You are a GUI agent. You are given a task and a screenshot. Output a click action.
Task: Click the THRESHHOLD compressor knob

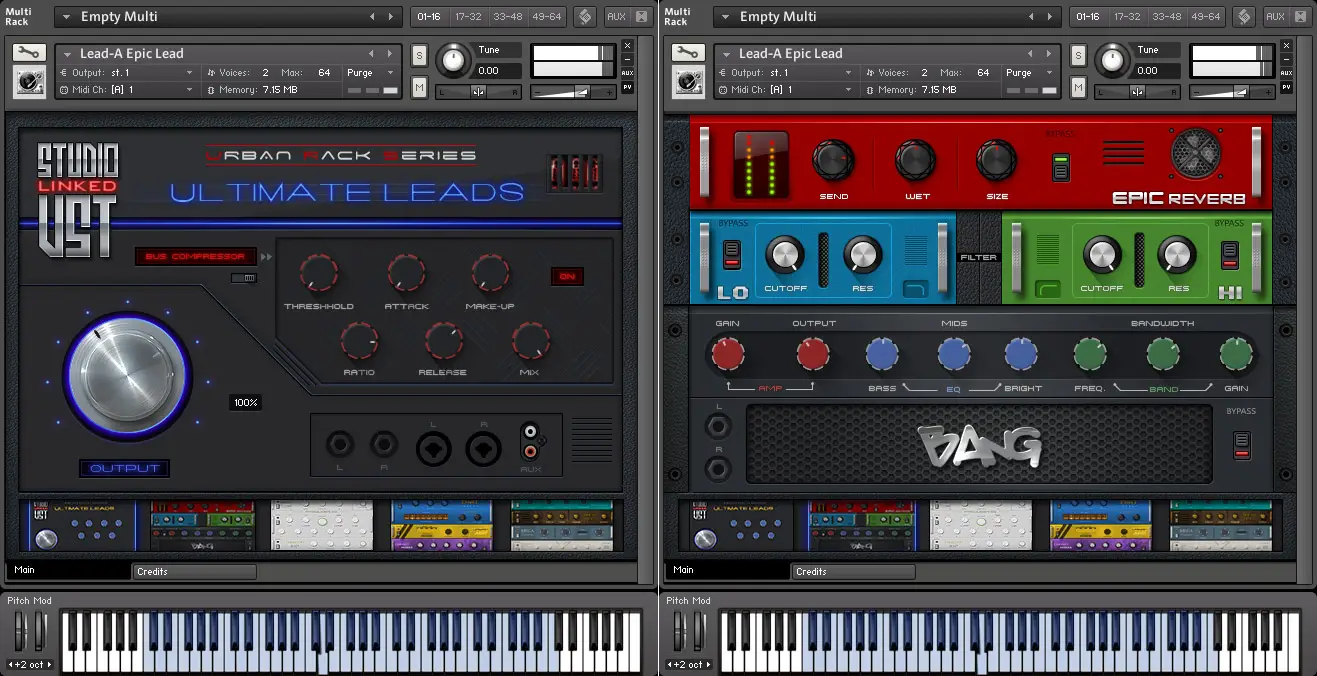(x=319, y=272)
